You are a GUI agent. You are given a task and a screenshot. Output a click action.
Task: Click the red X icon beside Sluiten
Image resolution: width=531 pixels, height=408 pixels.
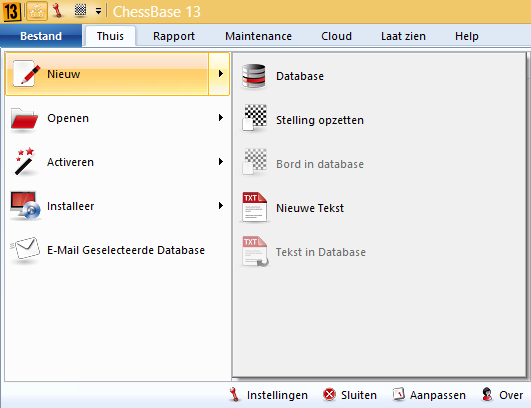(x=329, y=394)
